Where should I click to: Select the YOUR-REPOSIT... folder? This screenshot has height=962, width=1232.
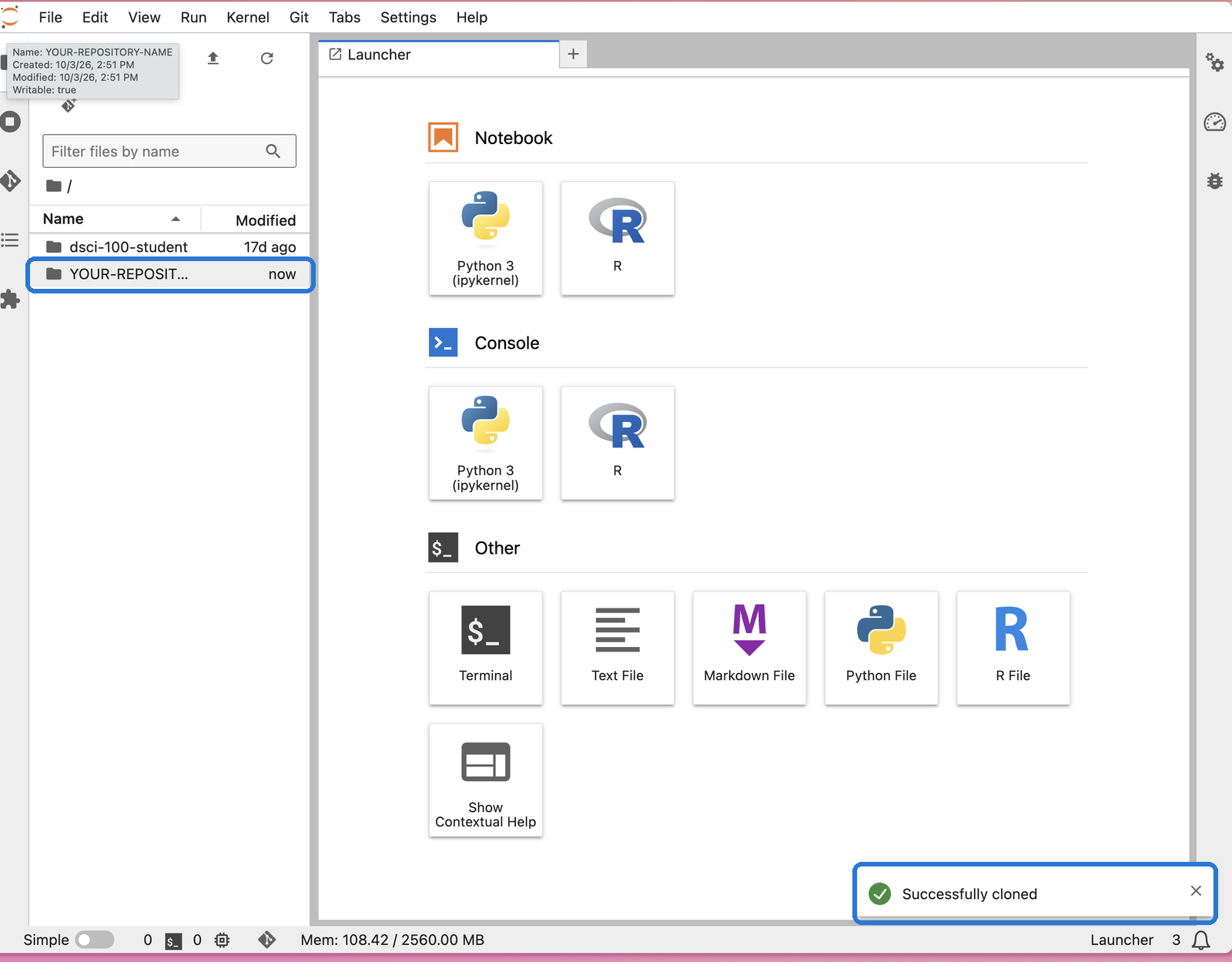coord(169,274)
